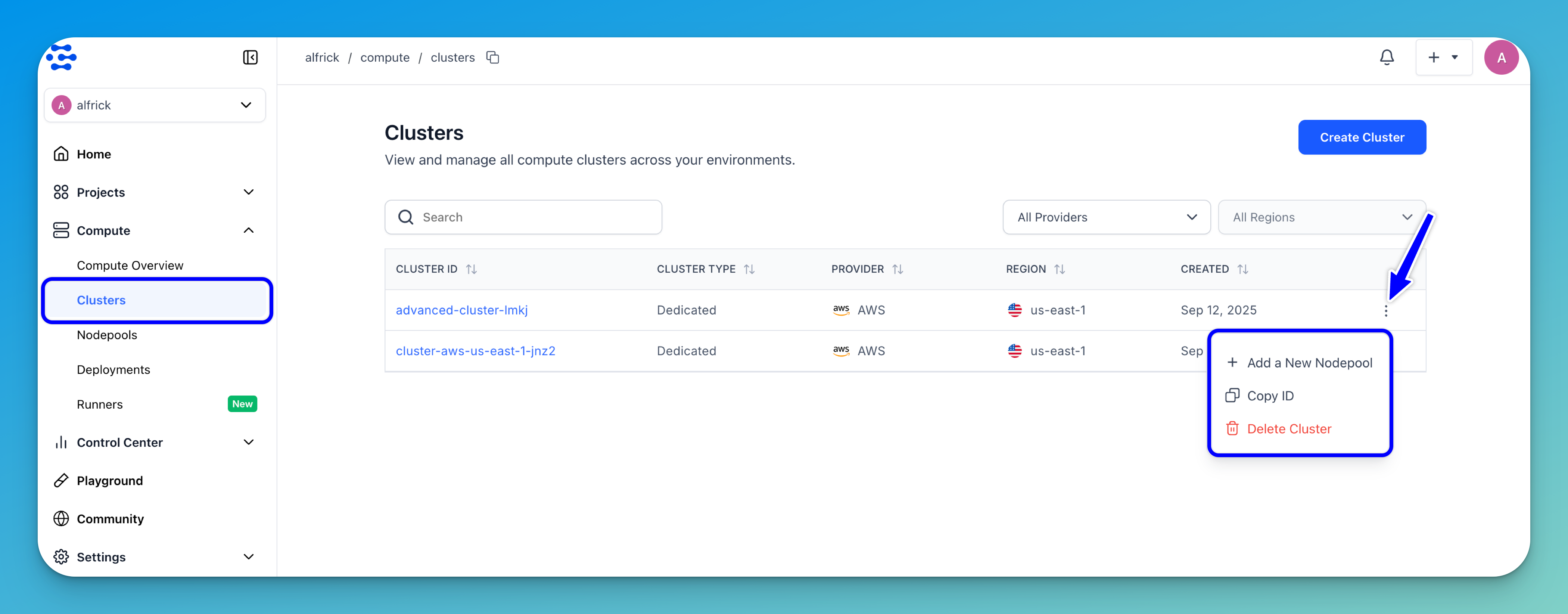This screenshot has width=1568, height=614.
Task: Open alfrick workspace selector
Action: click(155, 105)
